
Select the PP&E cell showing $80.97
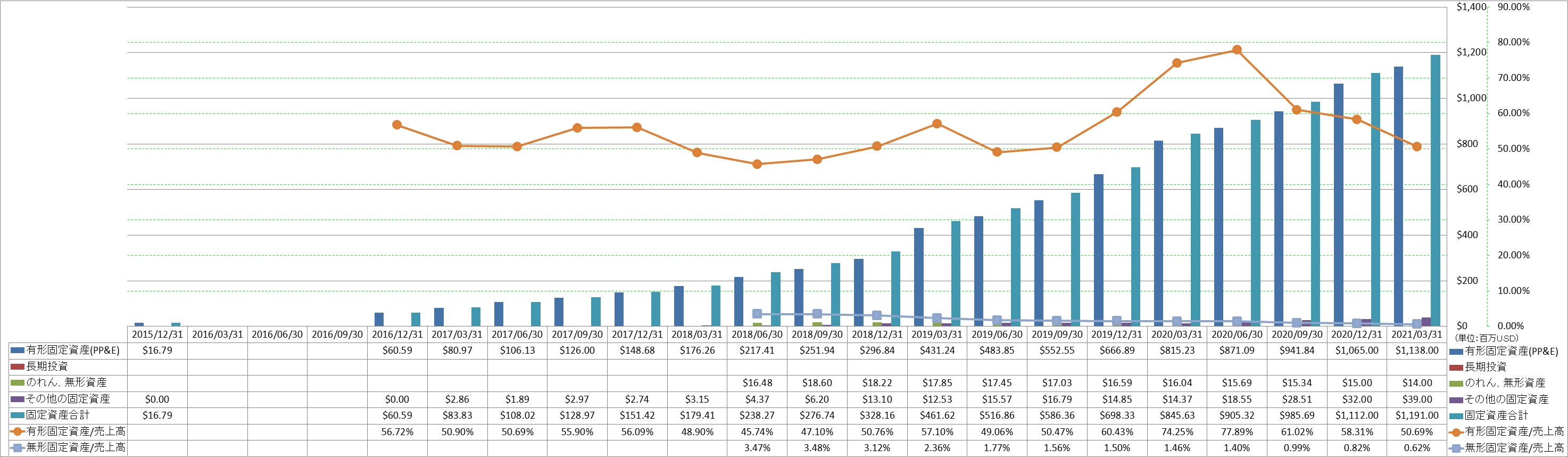click(x=457, y=351)
